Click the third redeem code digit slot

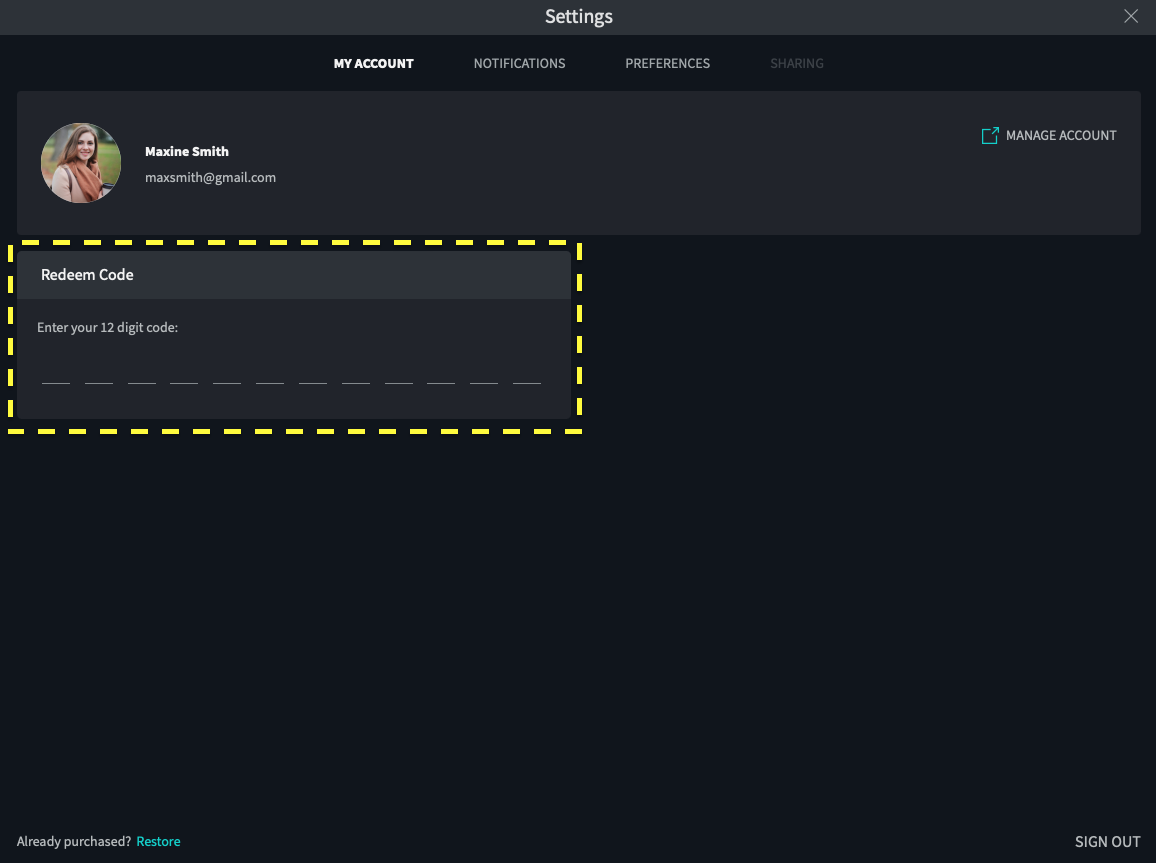142,374
